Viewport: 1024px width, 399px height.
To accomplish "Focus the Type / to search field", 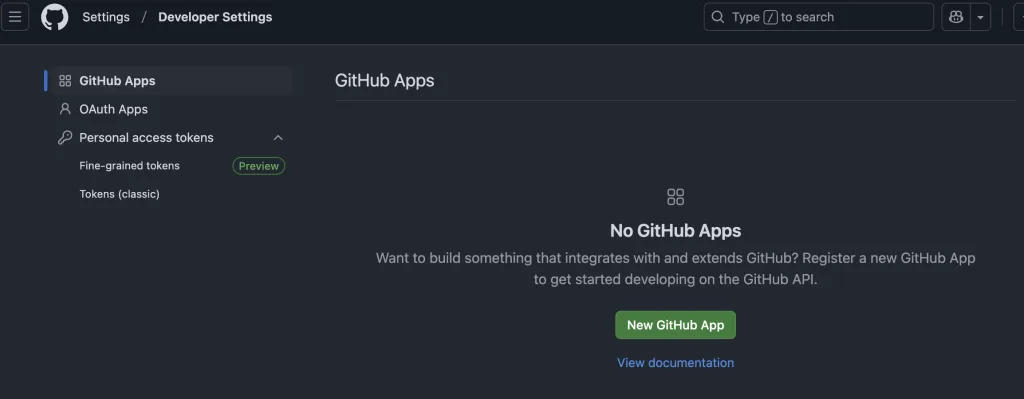I will coord(818,17).
